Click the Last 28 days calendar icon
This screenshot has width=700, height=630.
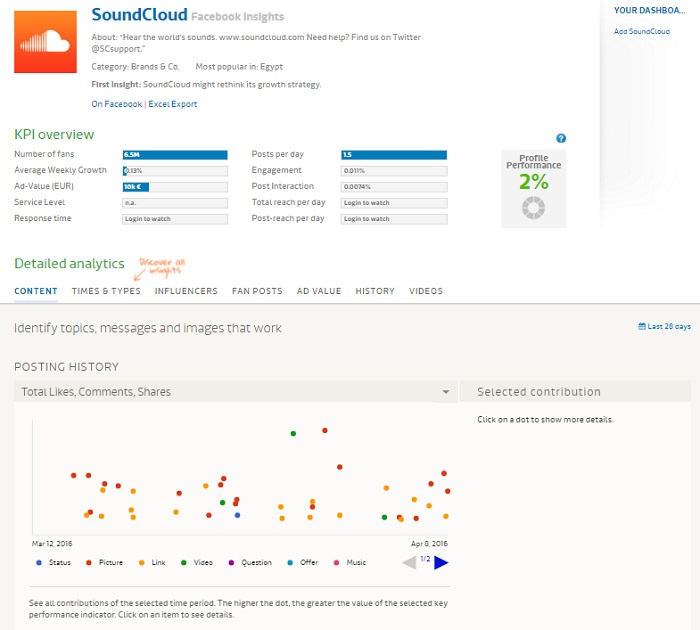click(641, 327)
